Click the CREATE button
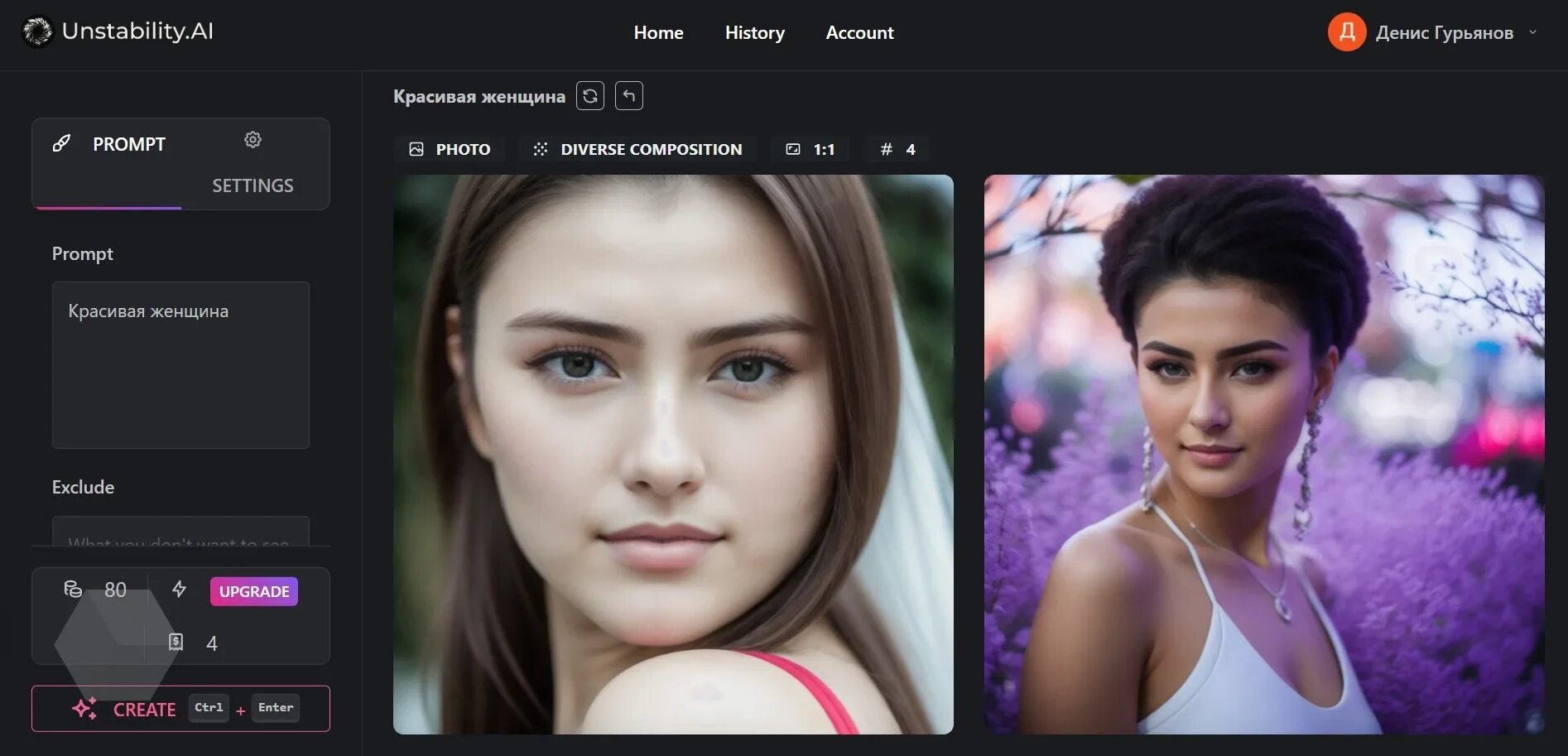This screenshot has height=756, width=1568. (180, 709)
